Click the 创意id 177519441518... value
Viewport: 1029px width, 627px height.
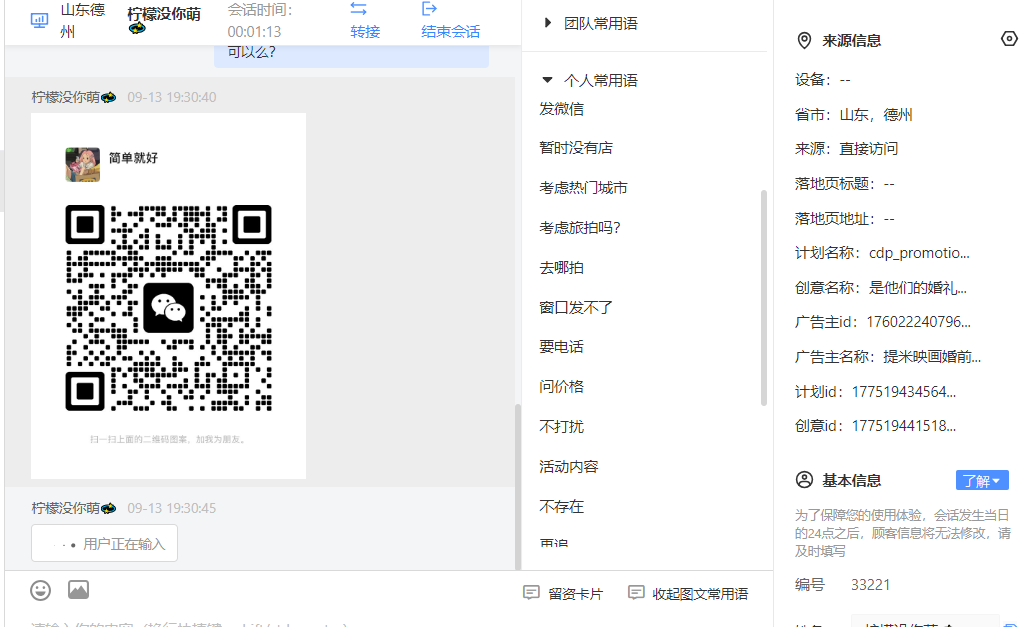click(x=904, y=426)
